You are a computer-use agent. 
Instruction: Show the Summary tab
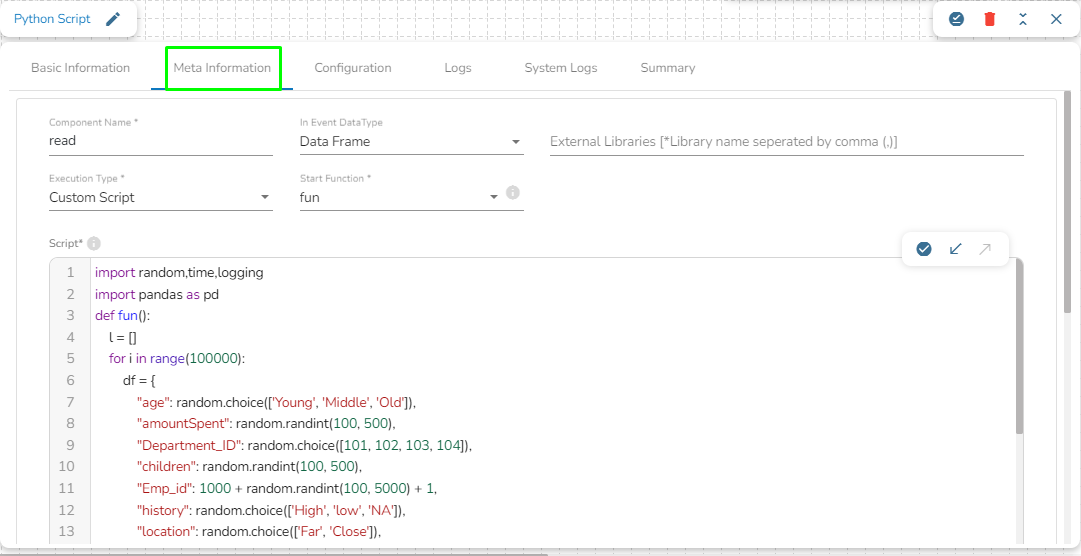[x=668, y=68]
